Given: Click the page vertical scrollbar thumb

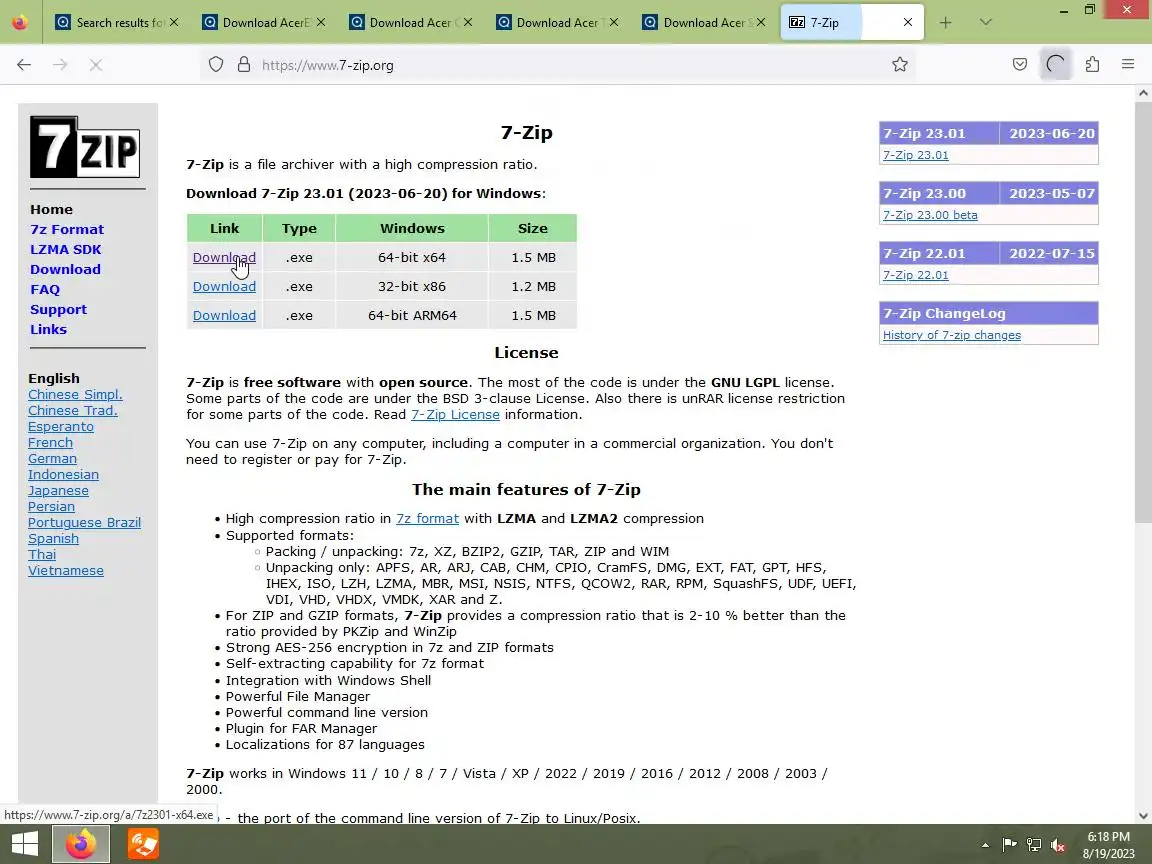Looking at the screenshot, I should pos(1142,312).
